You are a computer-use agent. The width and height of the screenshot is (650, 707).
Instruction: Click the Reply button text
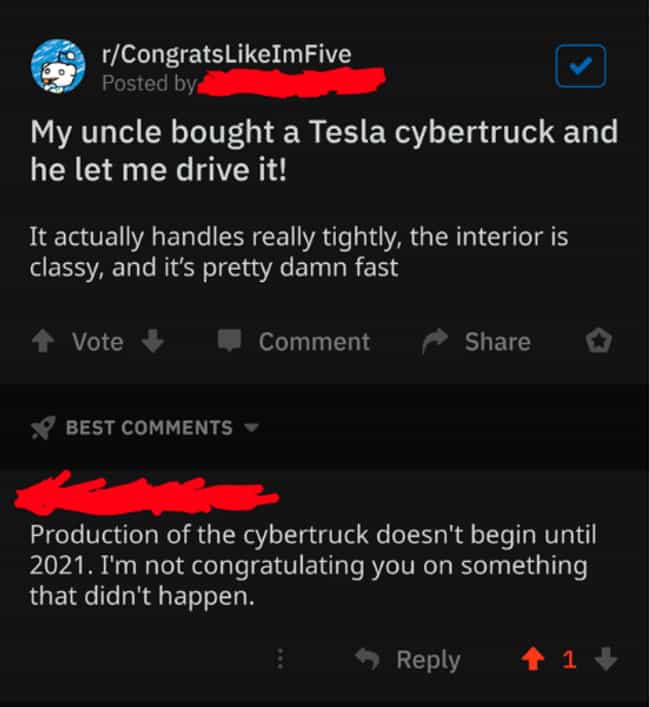428,661
